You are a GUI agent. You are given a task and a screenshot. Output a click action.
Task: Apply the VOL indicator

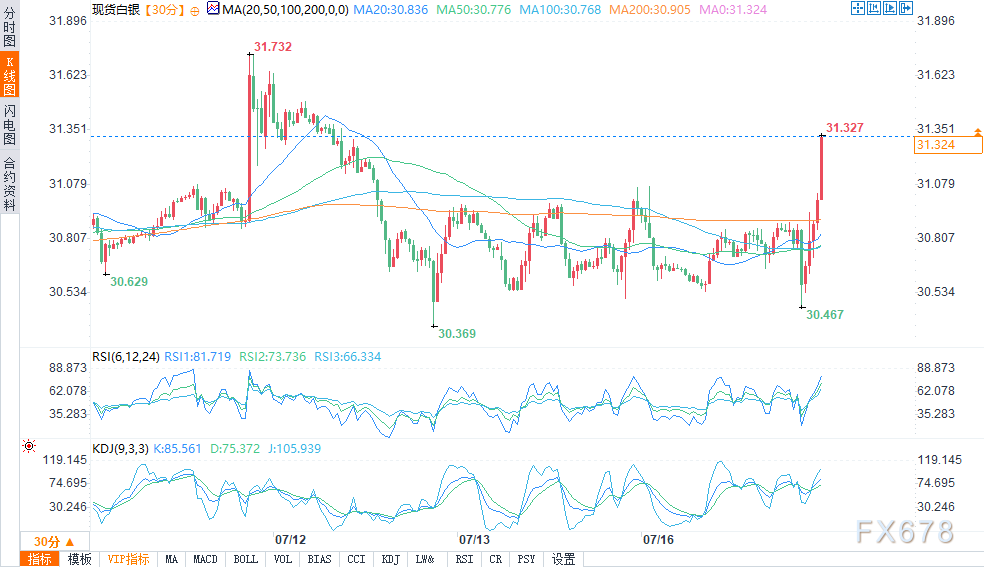point(282,559)
